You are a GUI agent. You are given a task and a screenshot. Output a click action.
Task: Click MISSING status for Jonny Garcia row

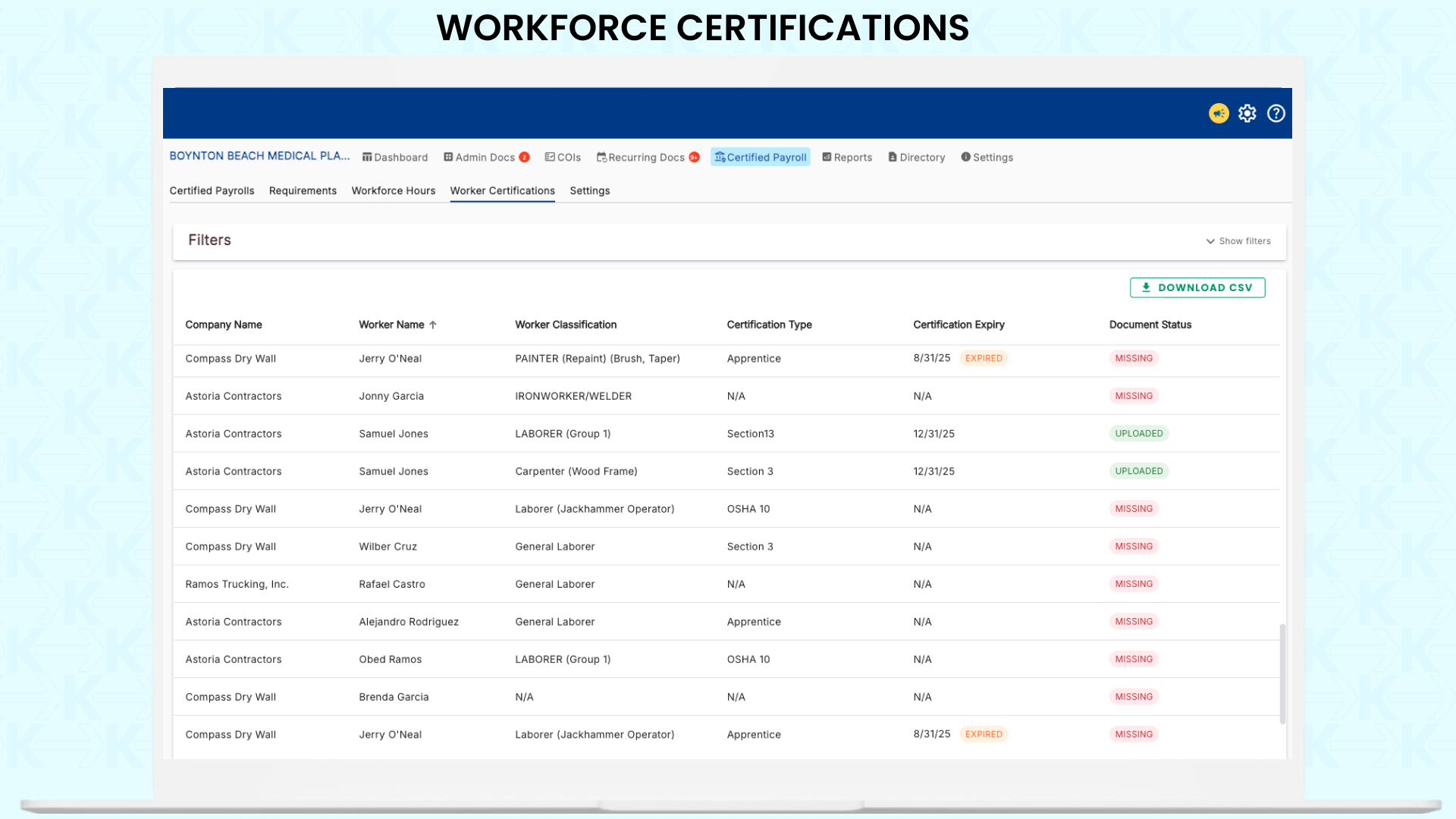coord(1134,396)
